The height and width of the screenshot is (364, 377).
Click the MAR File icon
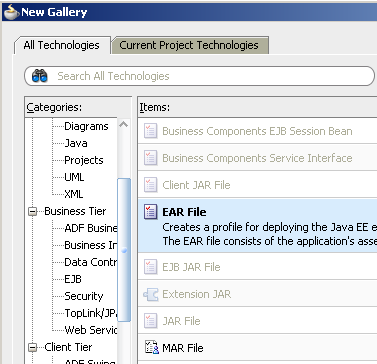pos(152,347)
